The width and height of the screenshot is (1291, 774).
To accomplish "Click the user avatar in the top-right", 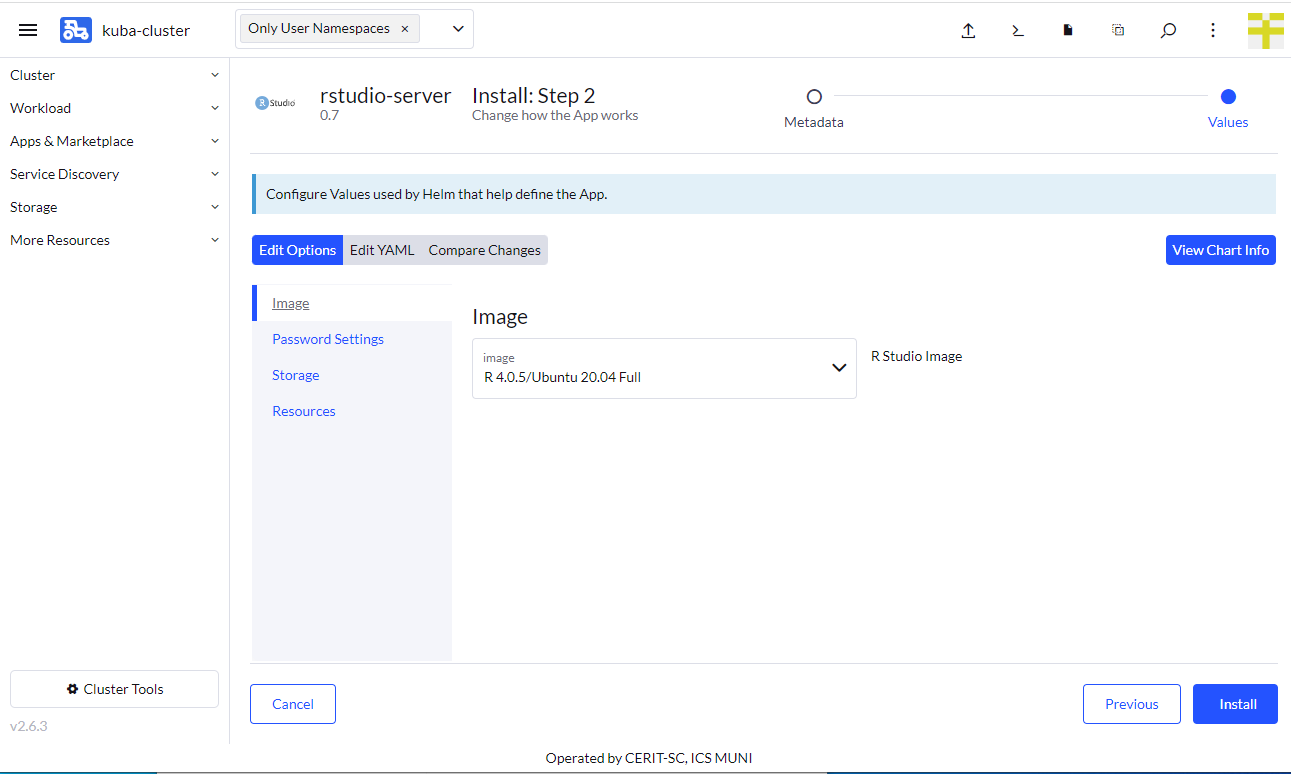I will [x=1265, y=30].
